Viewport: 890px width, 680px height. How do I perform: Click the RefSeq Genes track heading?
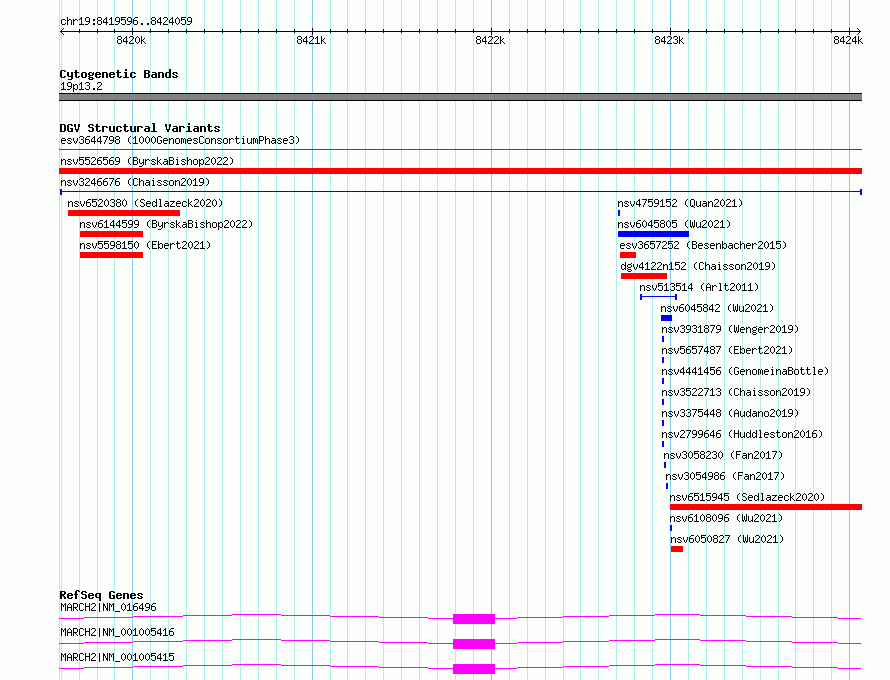[101, 595]
